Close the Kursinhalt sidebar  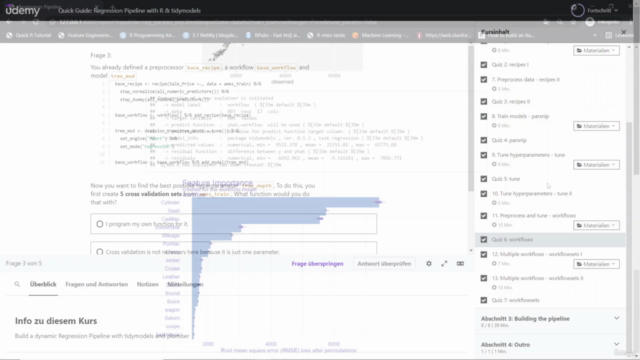point(623,32)
